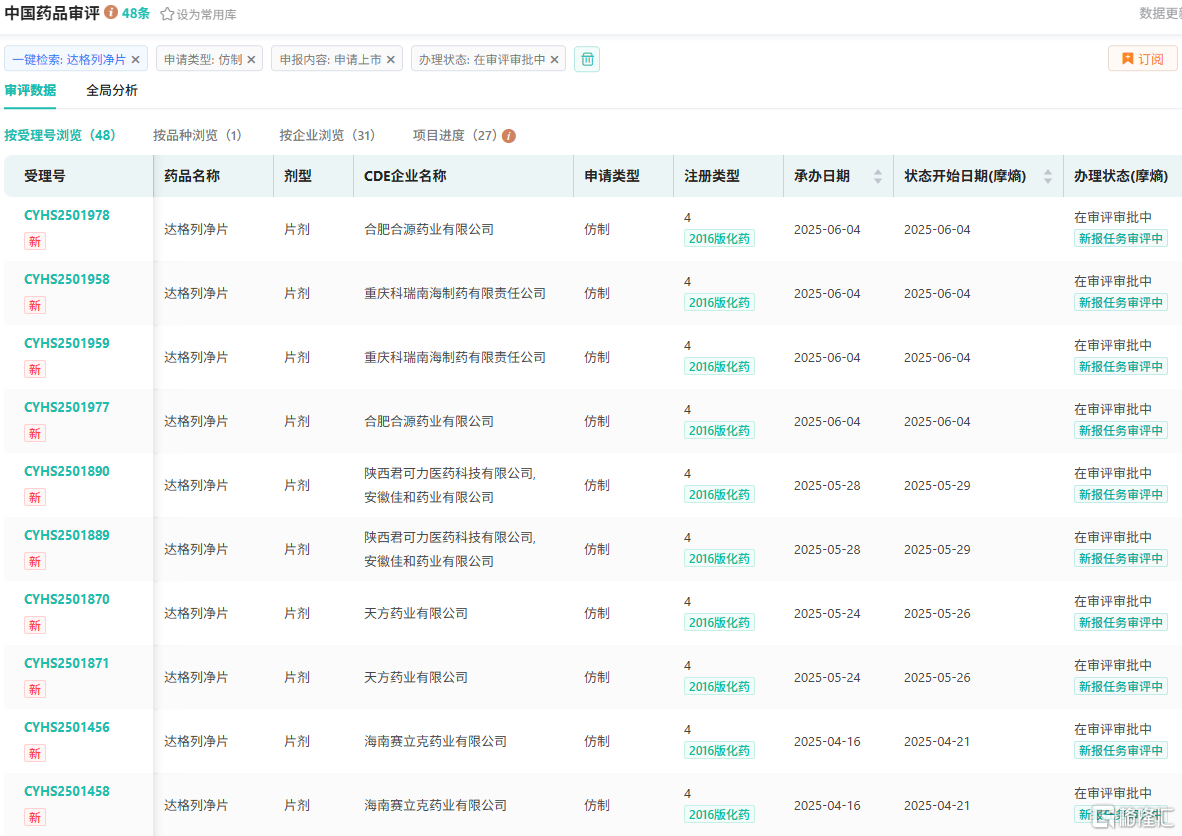Click the 48条 result count
Viewport: 1182px width, 836px height.
coord(136,14)
